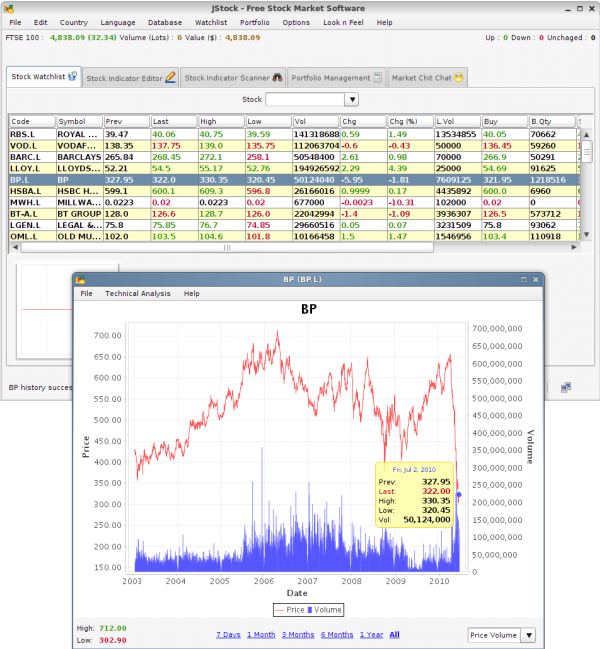
Task: Show the 7 Days chart range
Action: [228, 635]
